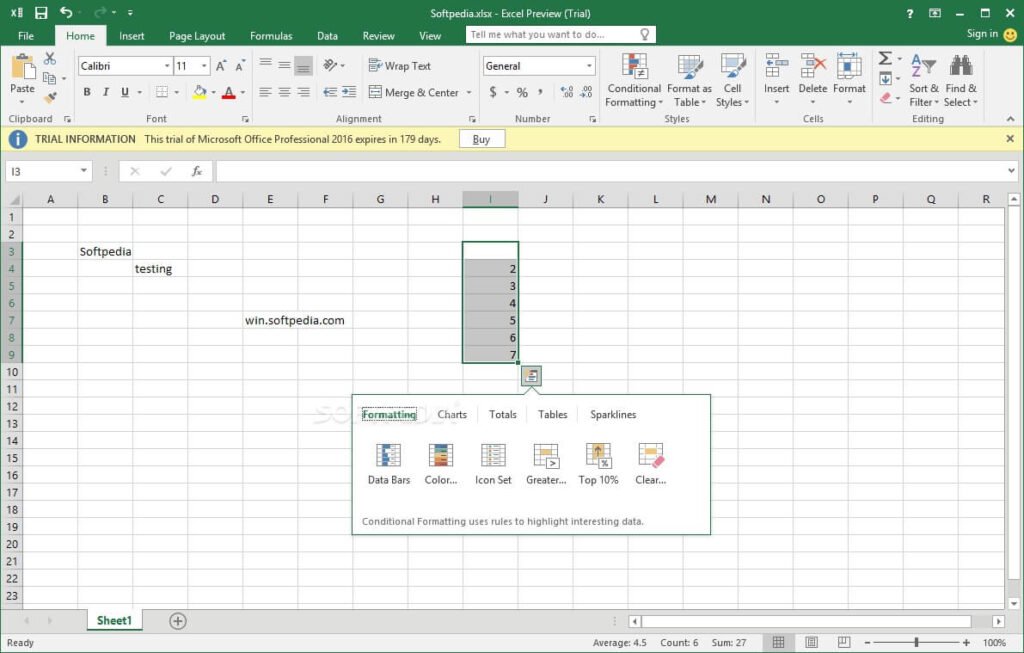Adjust the zoom slider handle
The width and height of the screenshot is (1024, 653).
916,643
